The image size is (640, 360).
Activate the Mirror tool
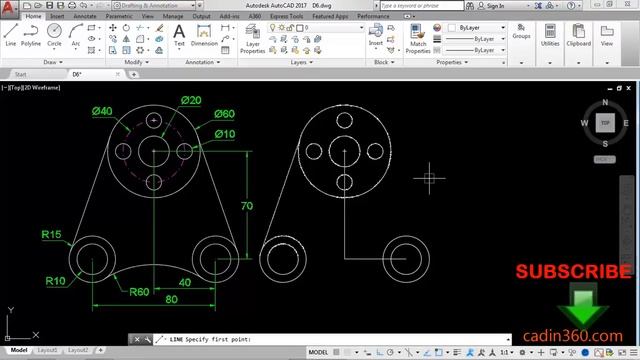click(126, 39)
